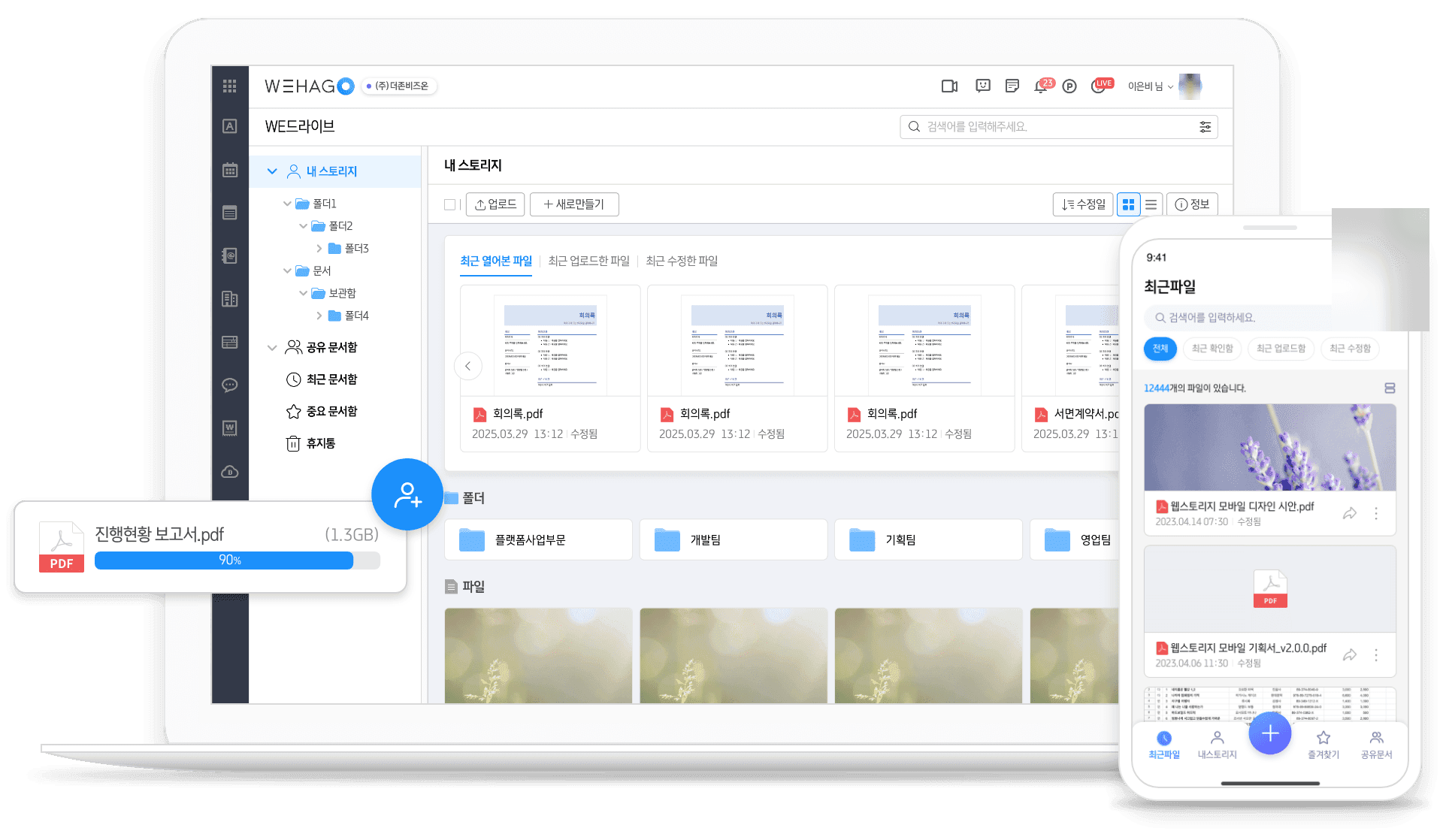Click the 업로드 button

pos(495,204)
